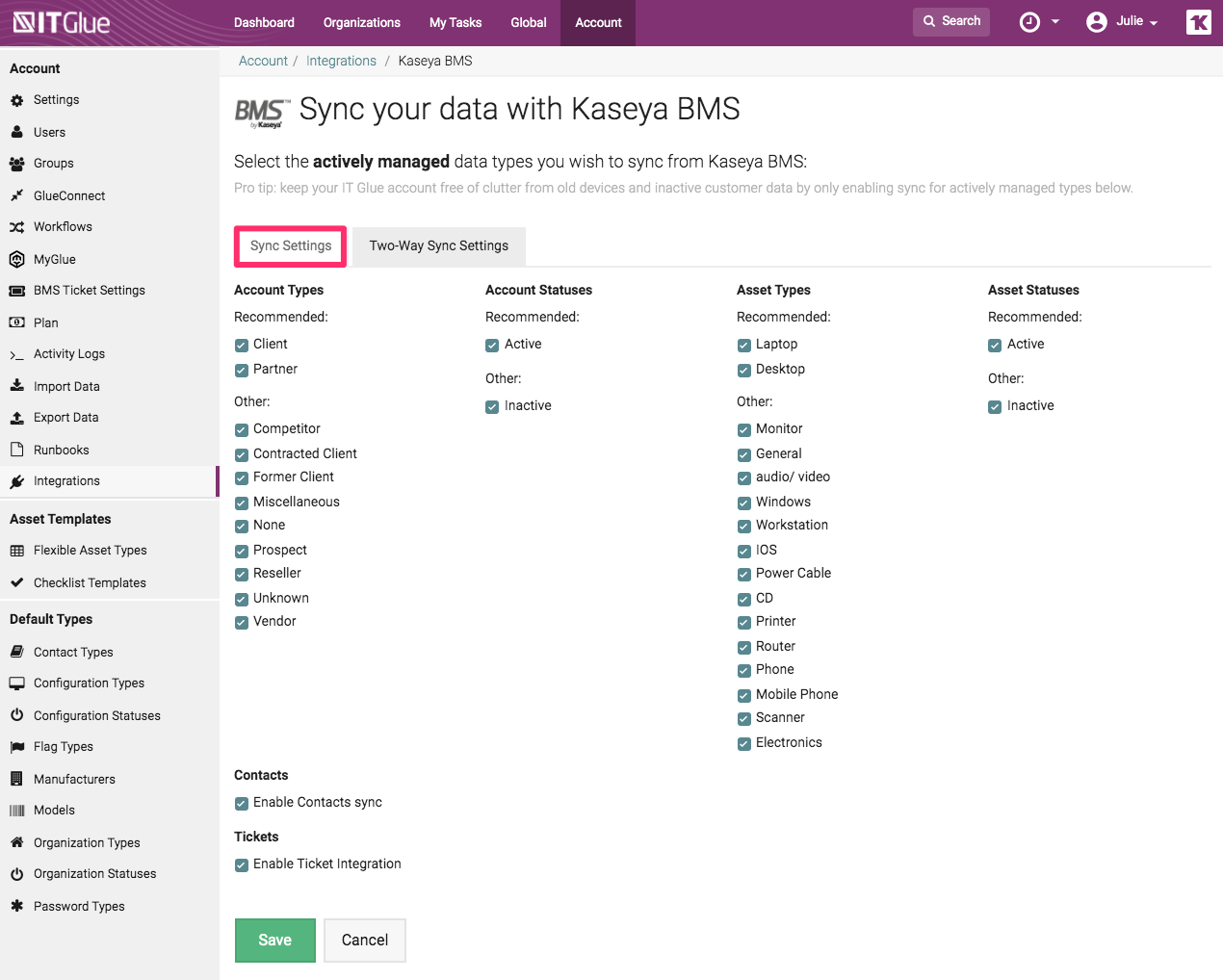Open Manufacturers via its building icon
Image resolution: width=1223 pixels, height=980 pixels.
[x=17, y=779]
